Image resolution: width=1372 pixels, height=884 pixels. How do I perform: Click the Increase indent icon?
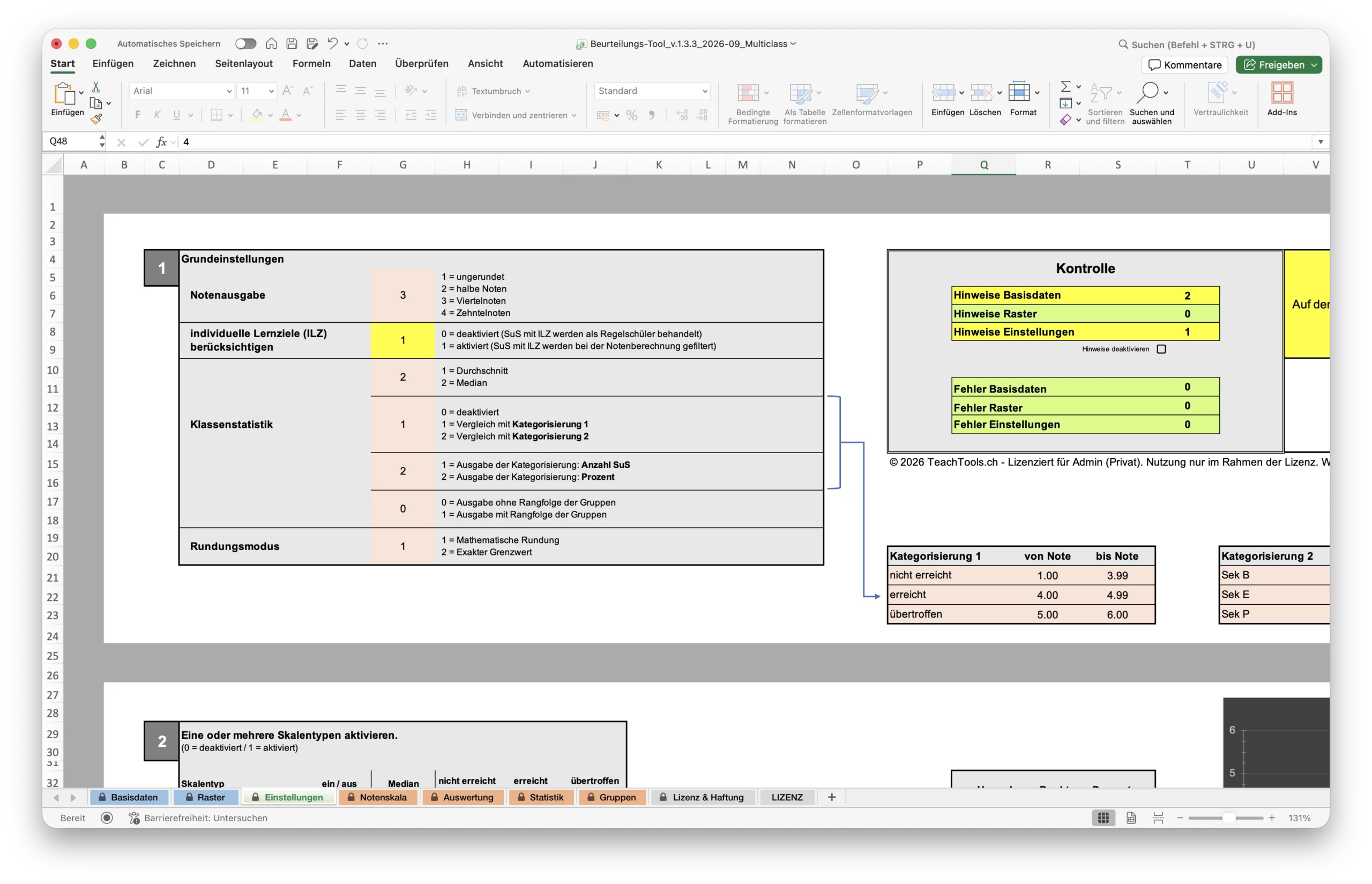click(430, 115)
